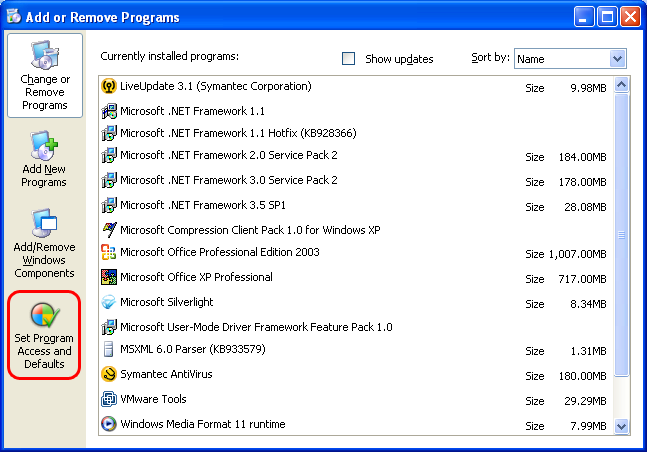Switch to Add New Programs
The width and height of the screenshot is (647, 452).
pyautogui.click(x=44, y=159)
